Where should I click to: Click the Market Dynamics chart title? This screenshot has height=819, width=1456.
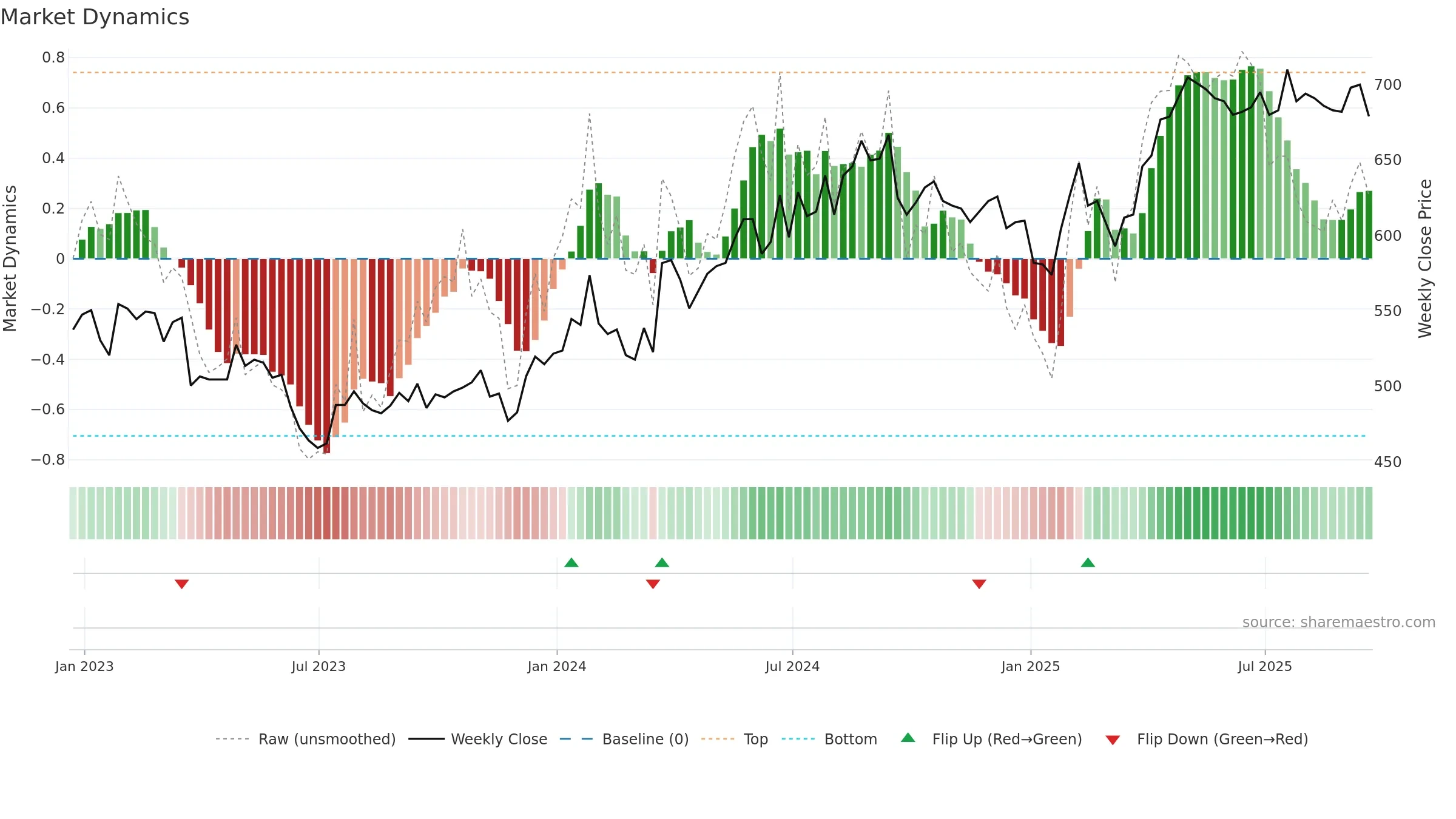95,17
